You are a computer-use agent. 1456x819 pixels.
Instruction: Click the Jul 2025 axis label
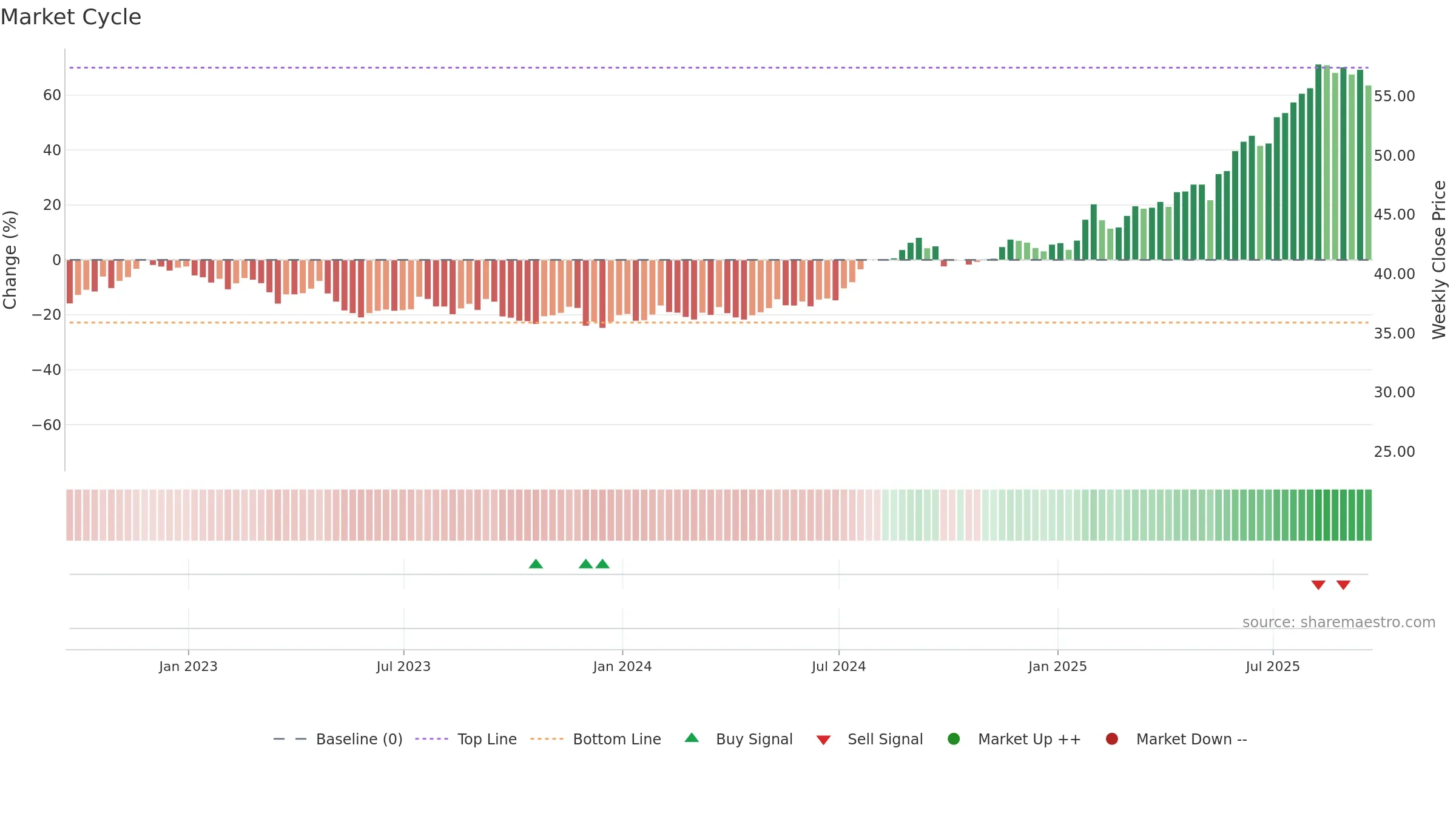tap(1273, 666)
